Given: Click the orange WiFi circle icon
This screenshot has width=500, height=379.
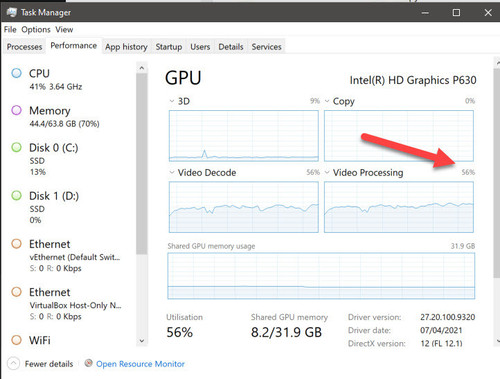Looking at the screenshot, I should (x=16, y=340).
